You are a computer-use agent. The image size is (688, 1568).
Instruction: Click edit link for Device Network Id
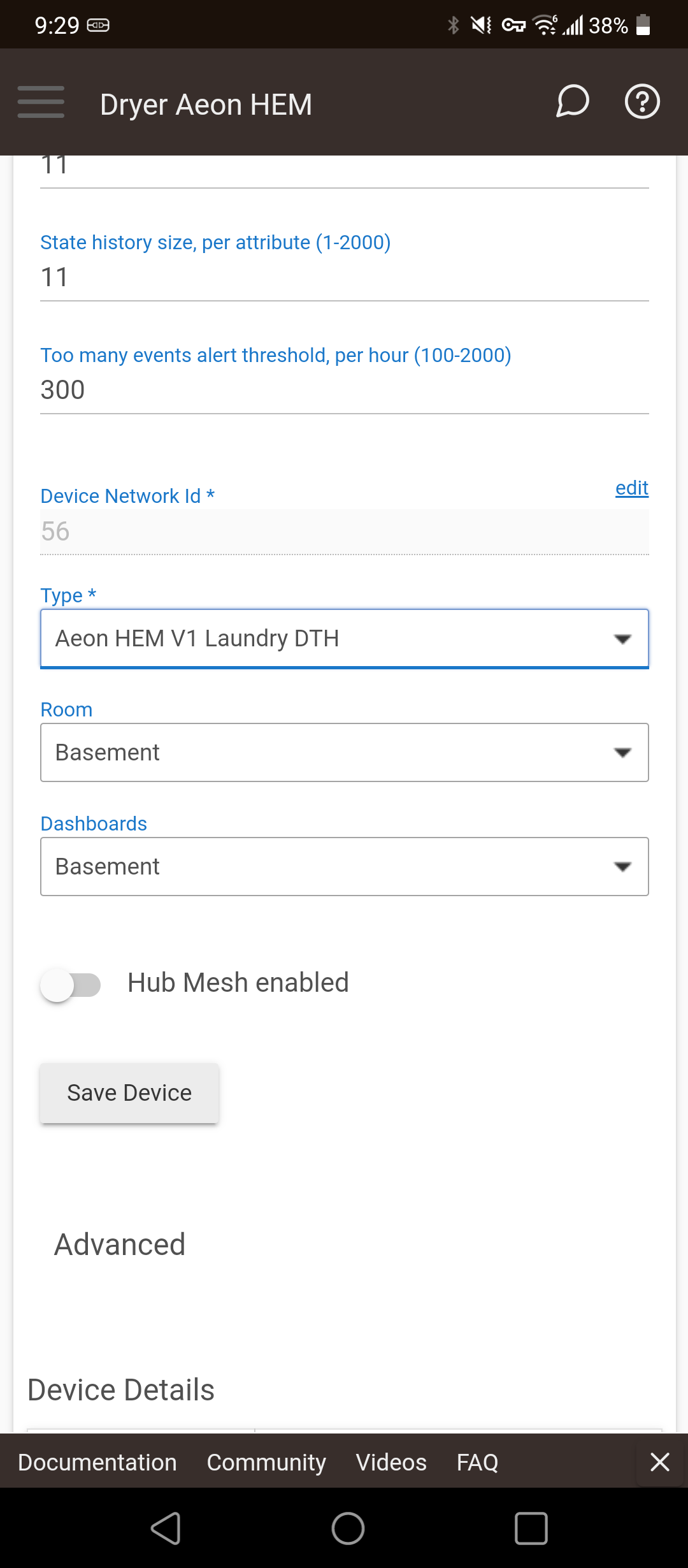(x=632, y=488)
